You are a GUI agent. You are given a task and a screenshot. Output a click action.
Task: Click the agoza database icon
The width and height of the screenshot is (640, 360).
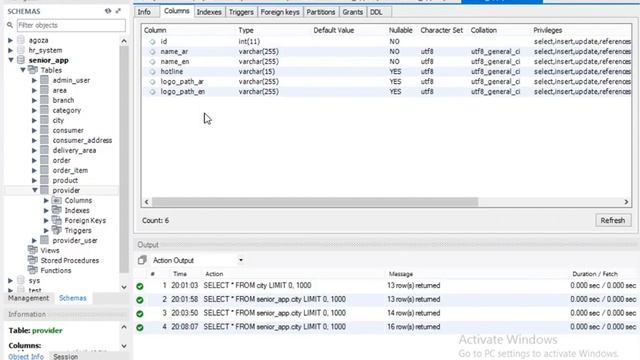point(21,40)
